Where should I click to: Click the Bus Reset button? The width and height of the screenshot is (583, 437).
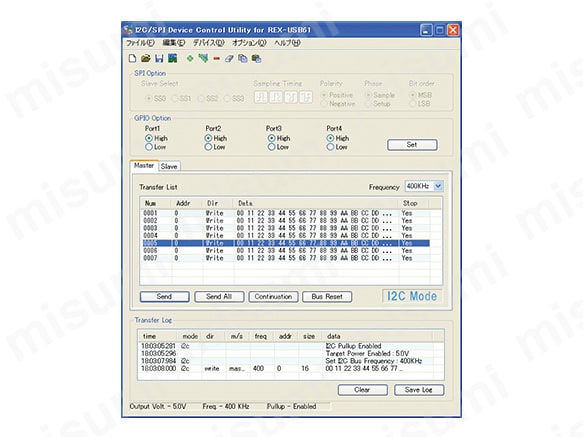(327, 296)
